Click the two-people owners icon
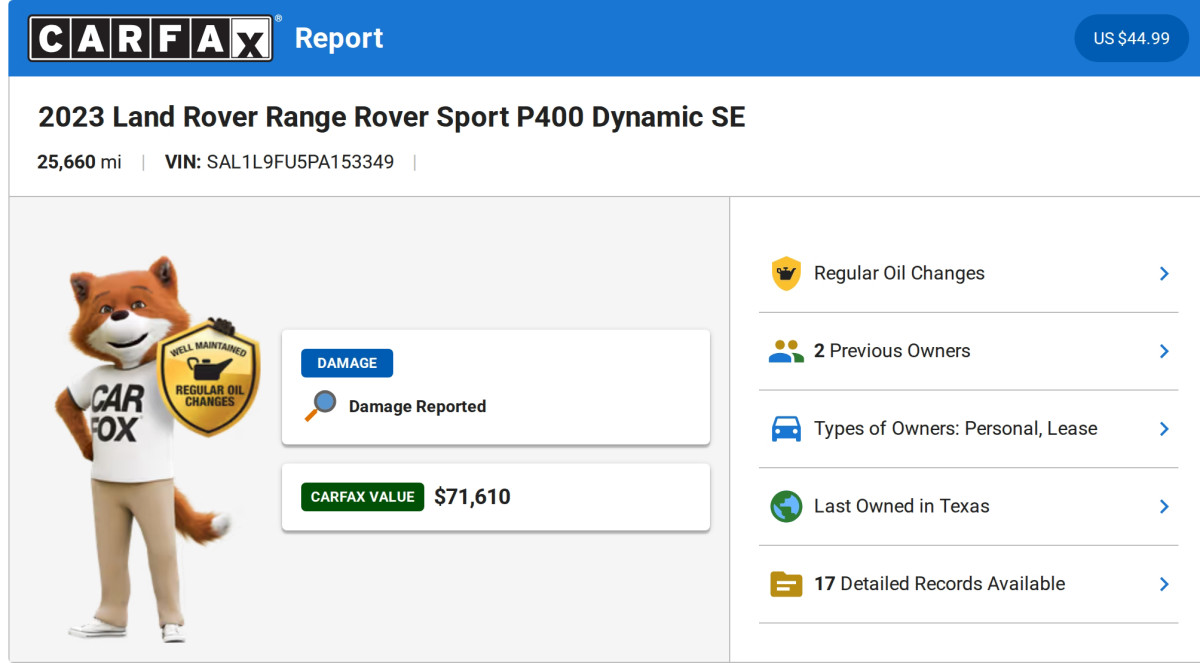This screenshot has width=1200, height=663. (786, 351)
